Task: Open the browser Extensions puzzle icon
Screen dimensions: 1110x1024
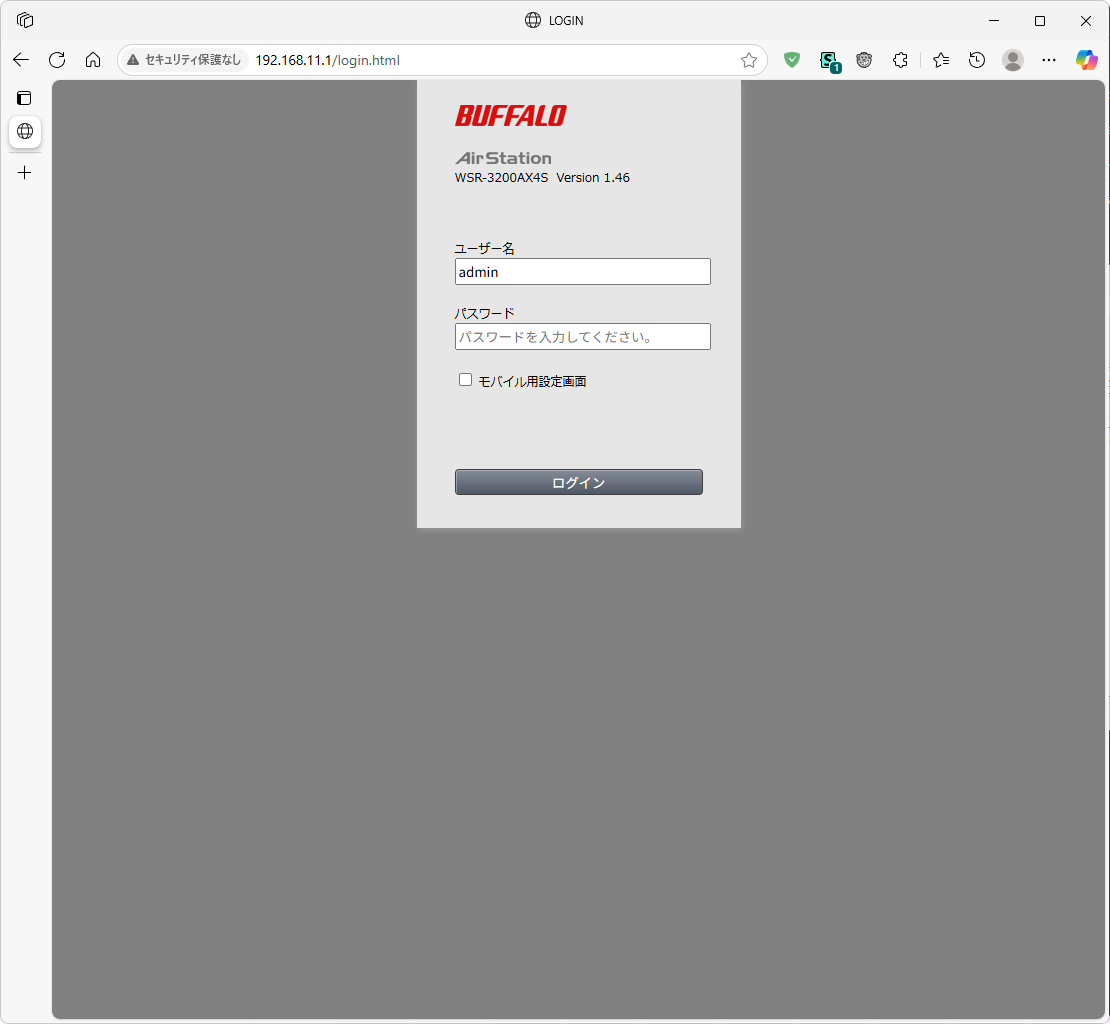Action: (900, 60)
